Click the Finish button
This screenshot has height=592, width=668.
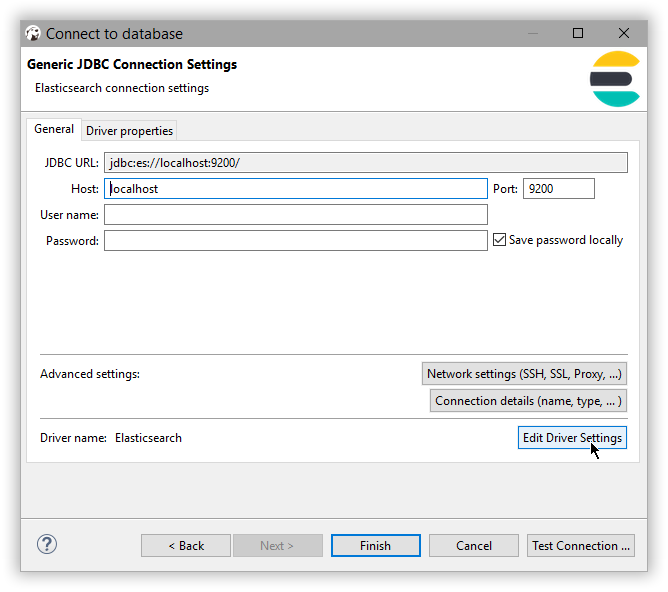coord(375,546)
